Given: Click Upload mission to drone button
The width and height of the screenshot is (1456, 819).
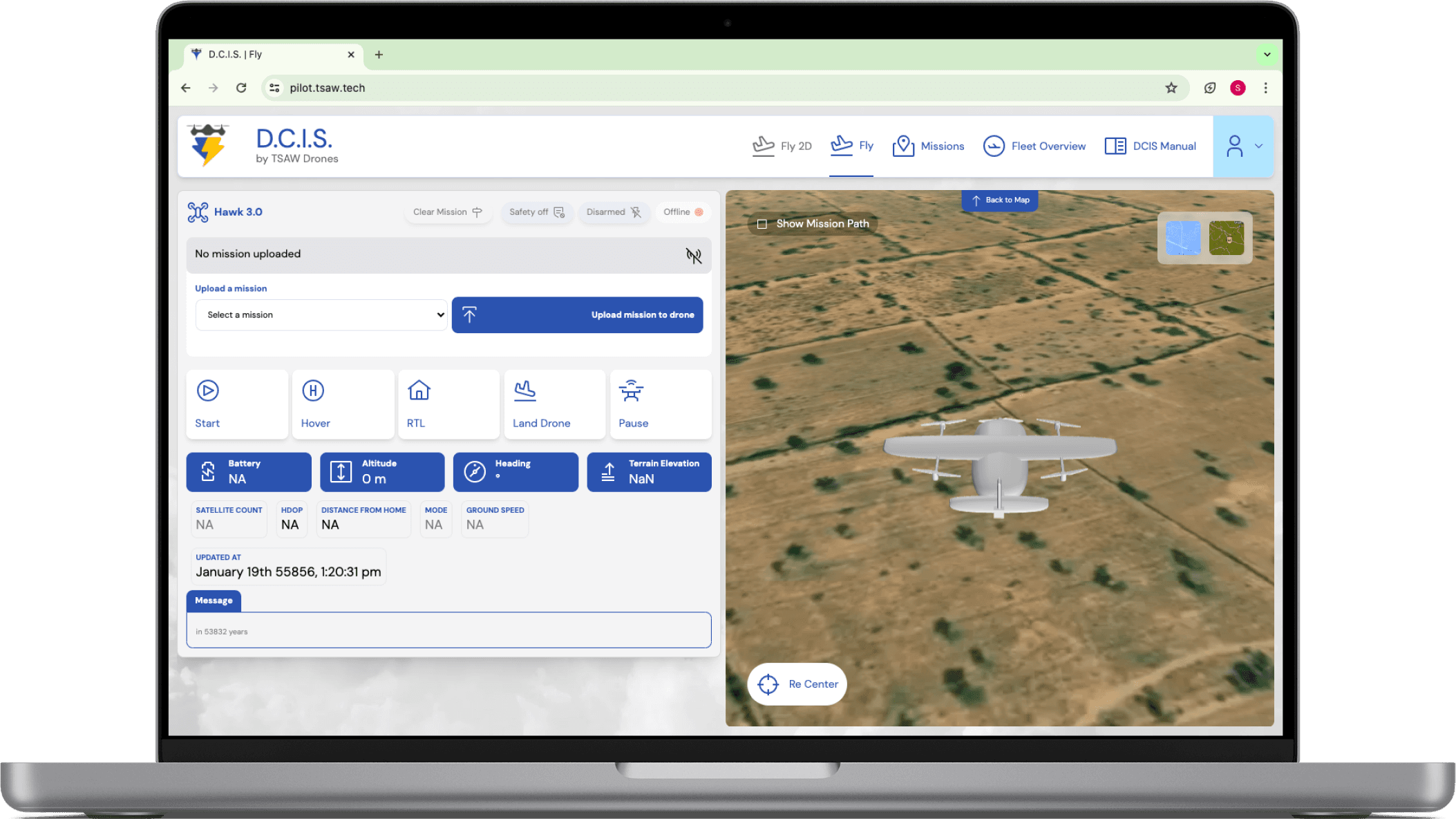Looking at the screenshot, I should (577, 315).
